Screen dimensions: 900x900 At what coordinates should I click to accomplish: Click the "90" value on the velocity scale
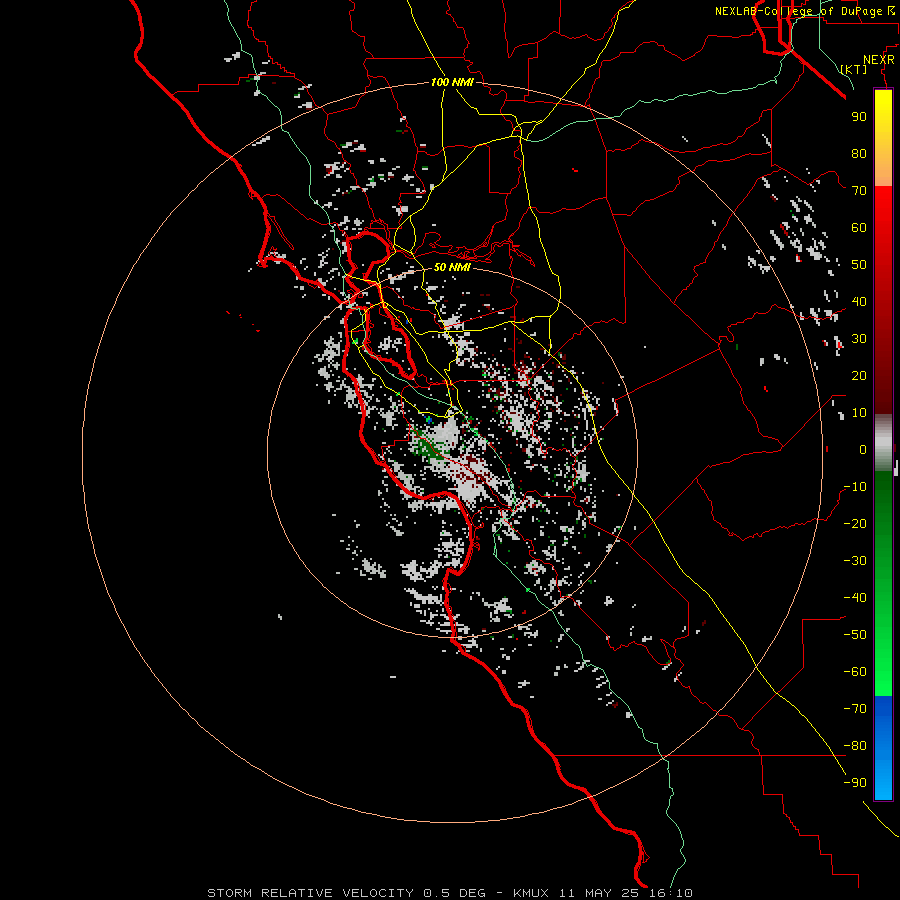point(859,117)
